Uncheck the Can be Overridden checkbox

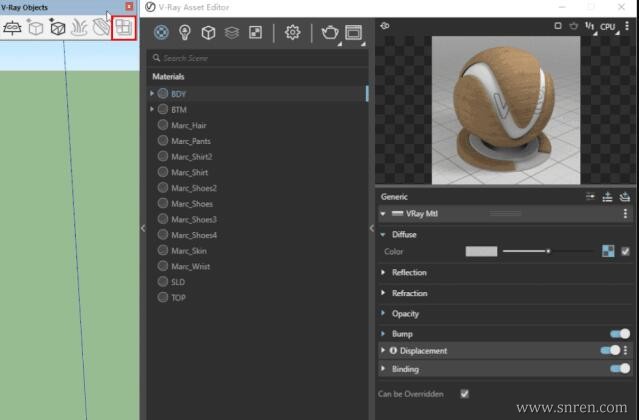point(464,394)
